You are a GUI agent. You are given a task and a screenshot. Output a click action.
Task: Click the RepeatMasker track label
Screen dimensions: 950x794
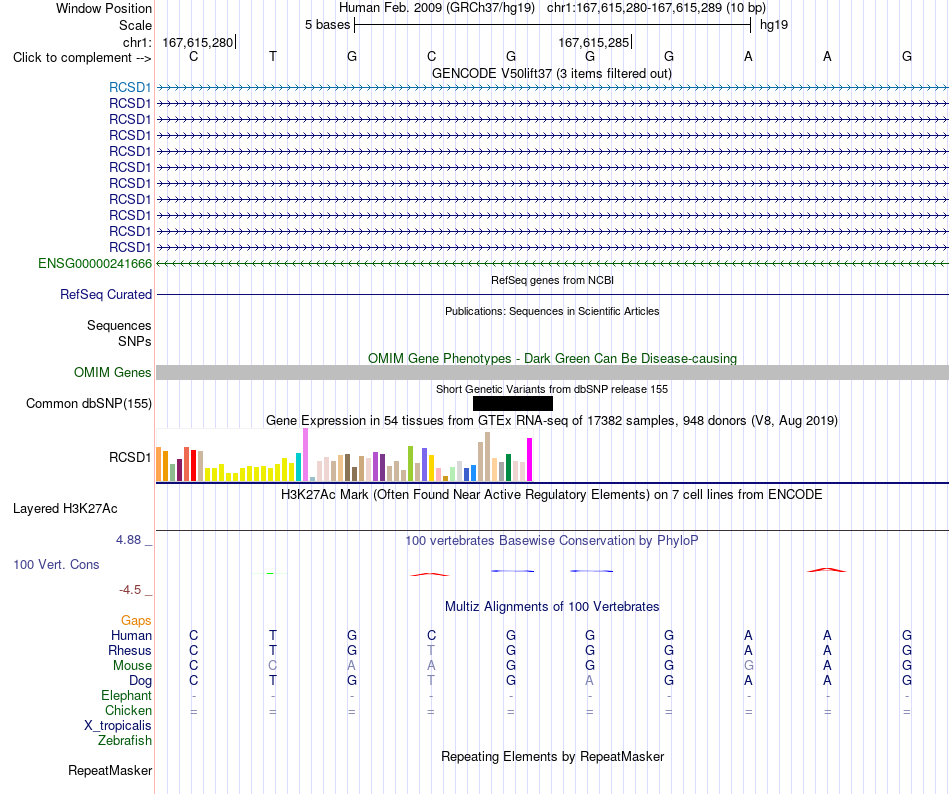(110, 770)
